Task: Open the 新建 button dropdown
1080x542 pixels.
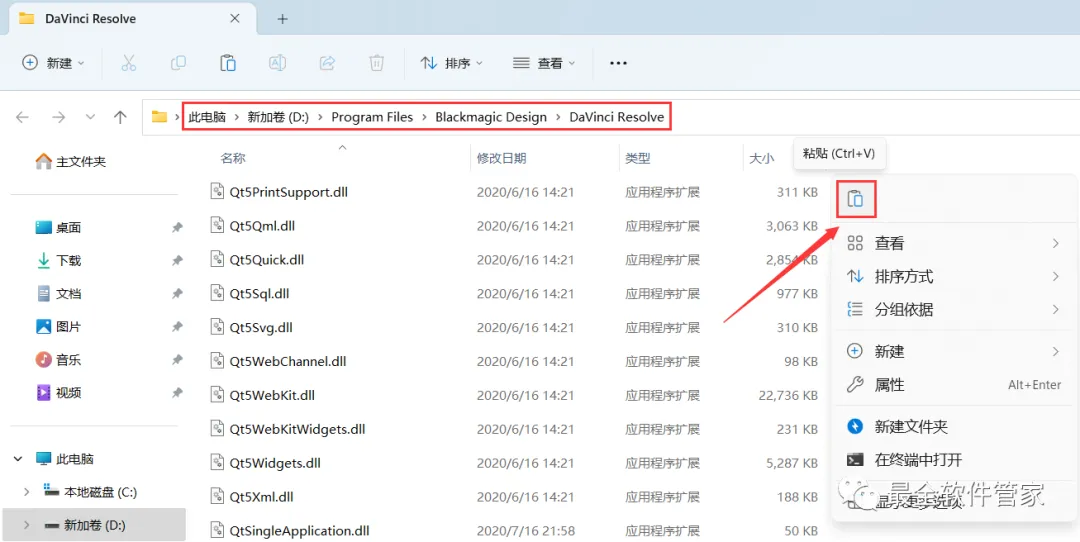Action: (54, 63)
